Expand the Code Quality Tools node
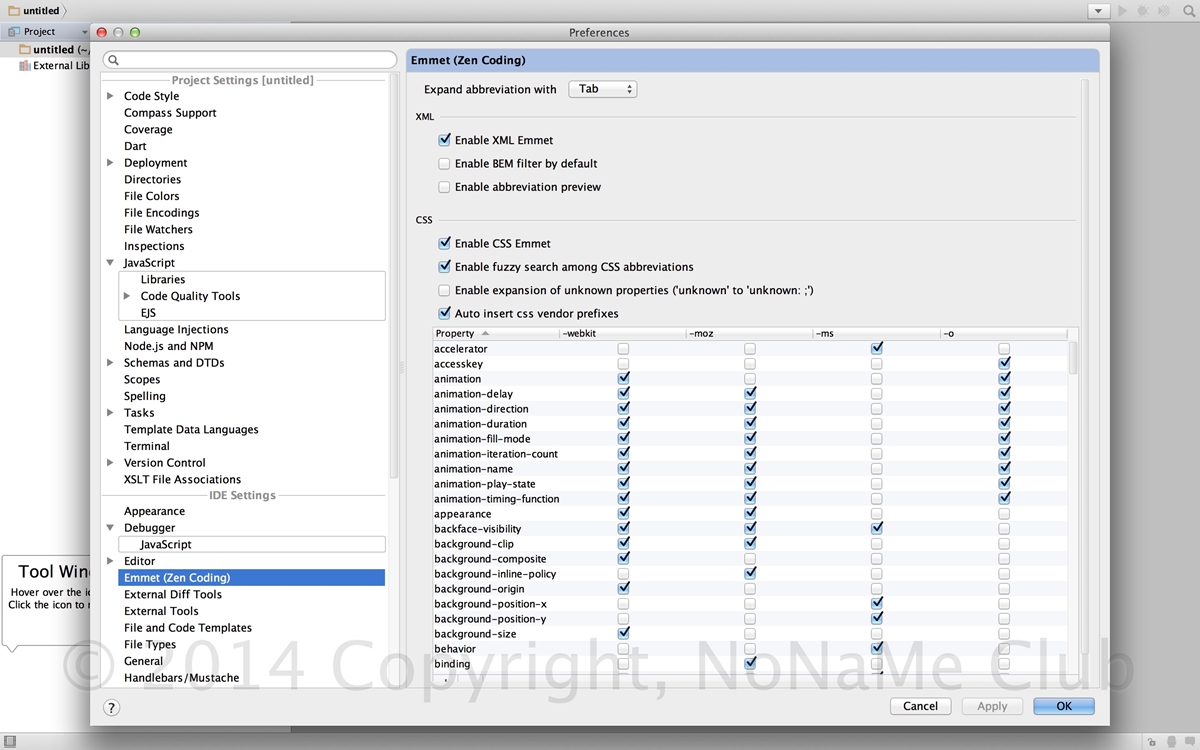This screenshot has height=750, width=1200. tap(127, 296)
